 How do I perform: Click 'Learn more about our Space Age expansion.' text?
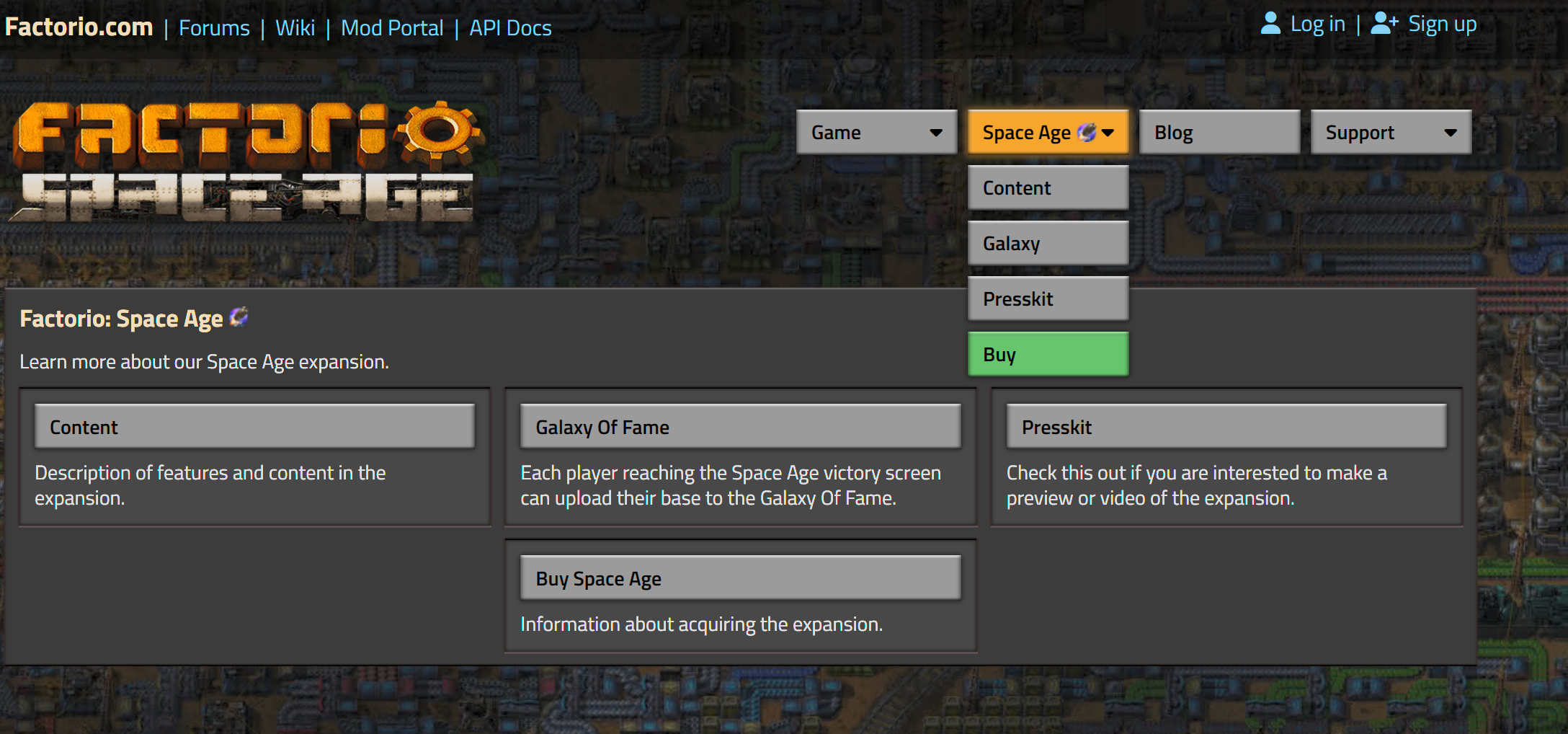tap(204, 361)
